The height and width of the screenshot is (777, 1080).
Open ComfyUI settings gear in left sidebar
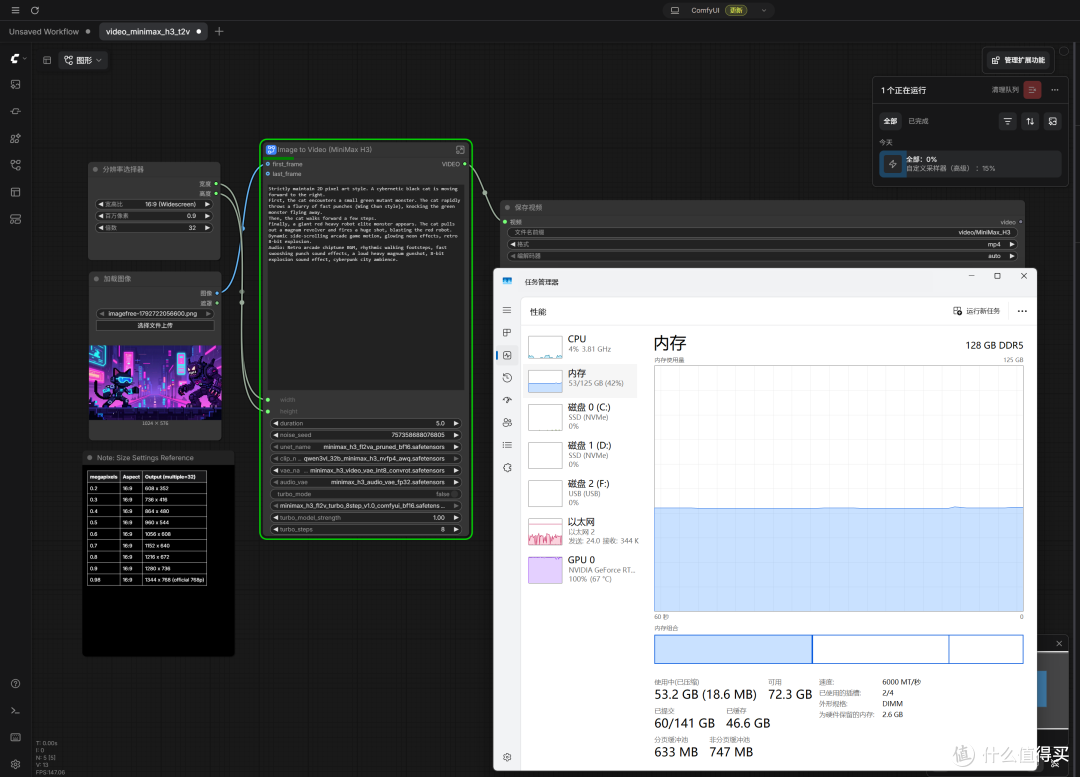click(16, 763)
